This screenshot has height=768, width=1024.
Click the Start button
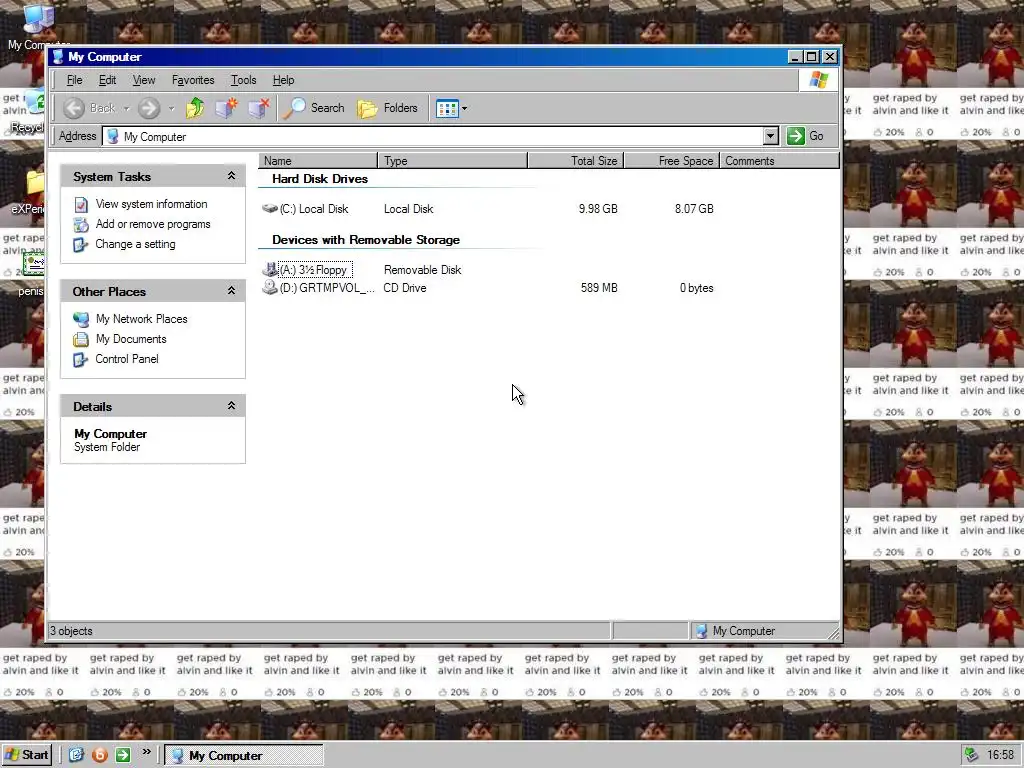pos(26,755)
